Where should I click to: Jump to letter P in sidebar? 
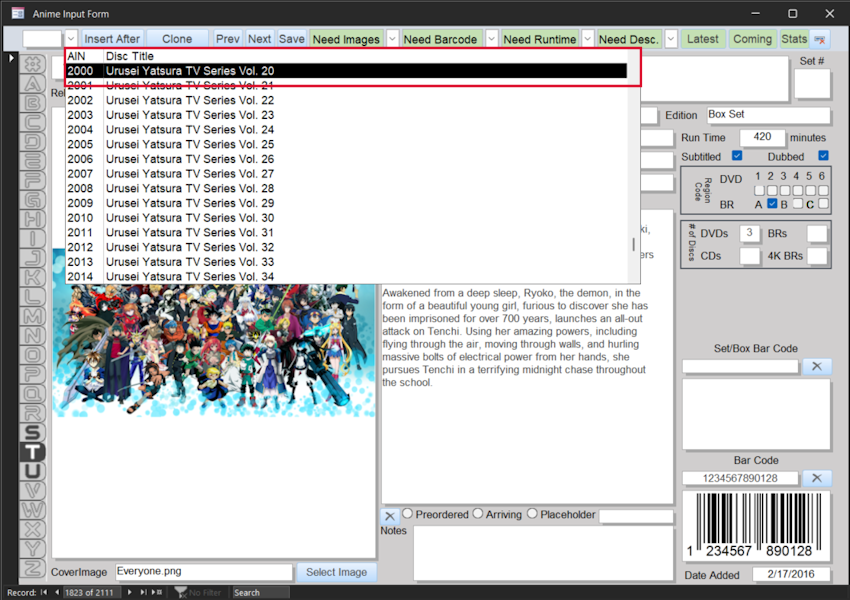33,375
